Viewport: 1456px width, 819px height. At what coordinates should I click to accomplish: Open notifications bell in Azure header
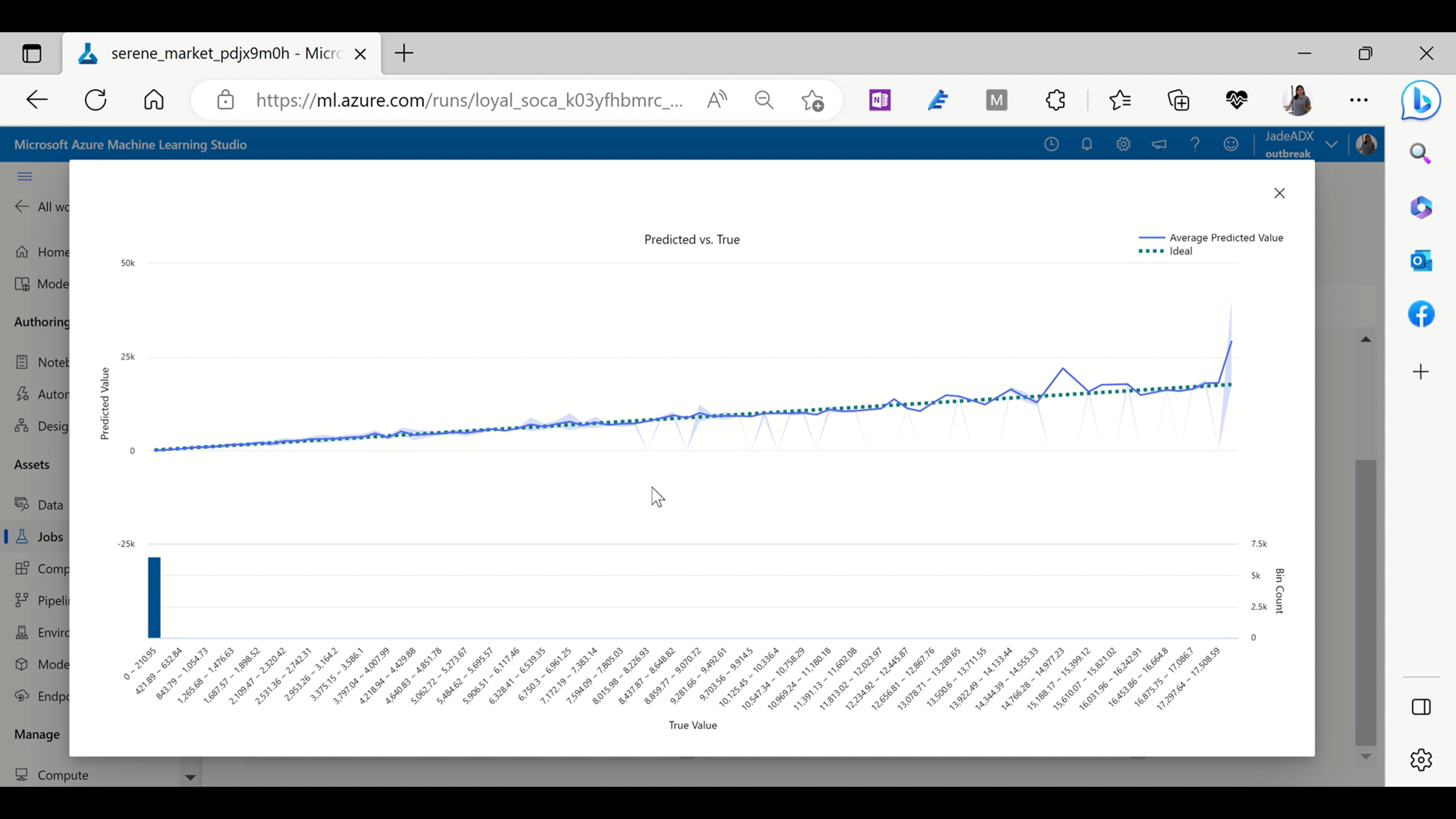[x=1086, y=144]
